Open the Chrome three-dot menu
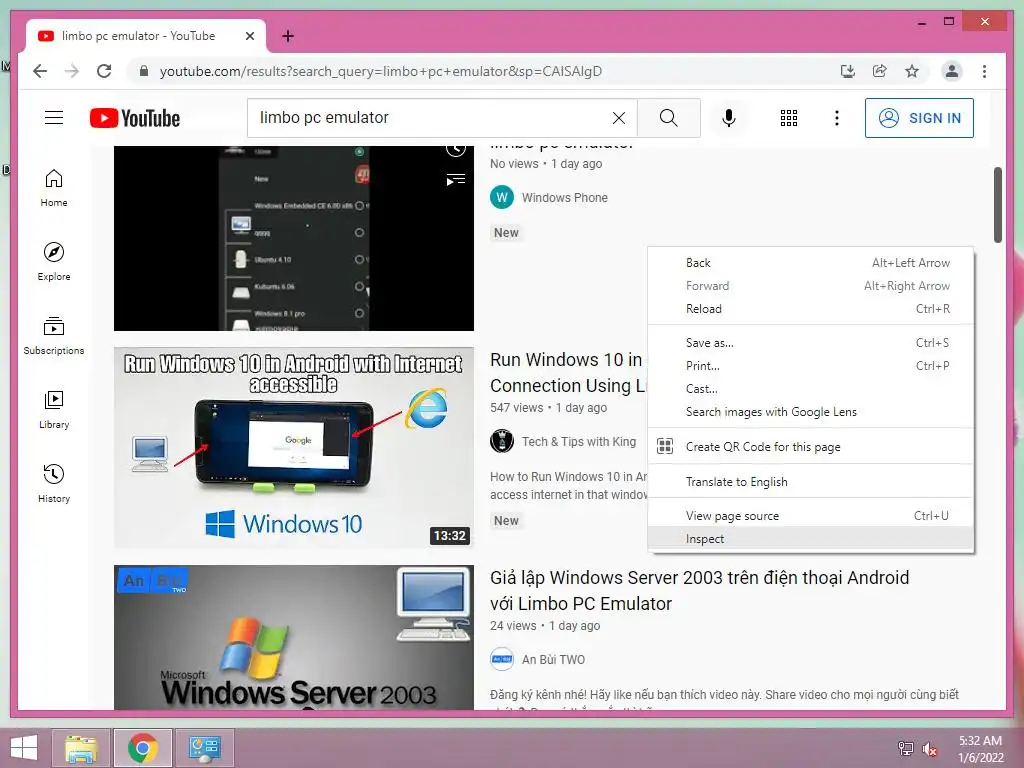 click(x=984, y=71)
